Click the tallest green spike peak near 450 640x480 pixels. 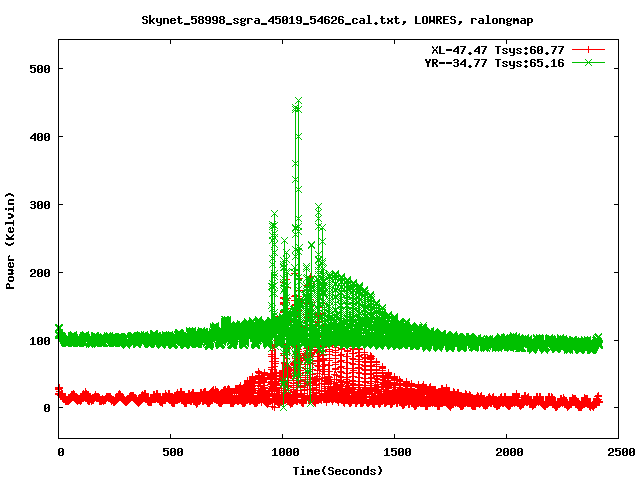(x=298, y=100)
